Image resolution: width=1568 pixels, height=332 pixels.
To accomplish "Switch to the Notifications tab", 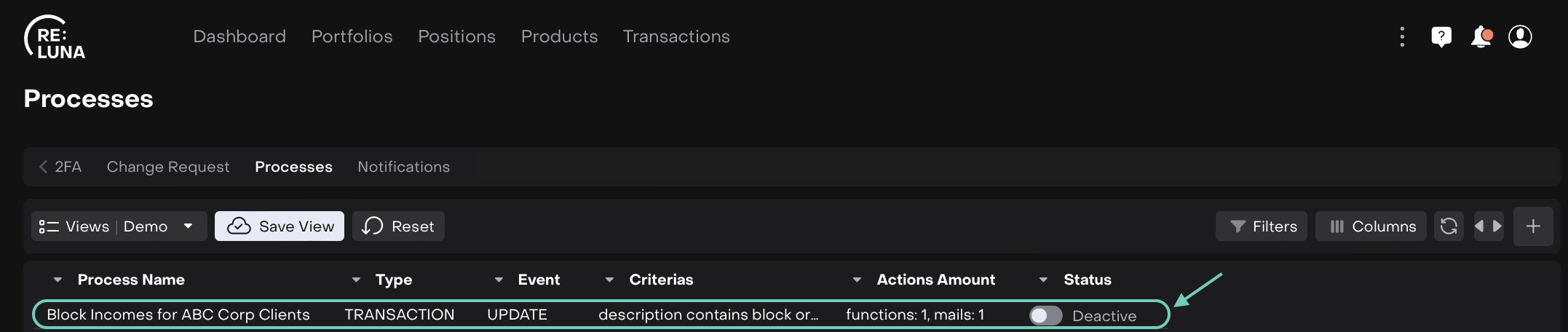I will [403, 167].
